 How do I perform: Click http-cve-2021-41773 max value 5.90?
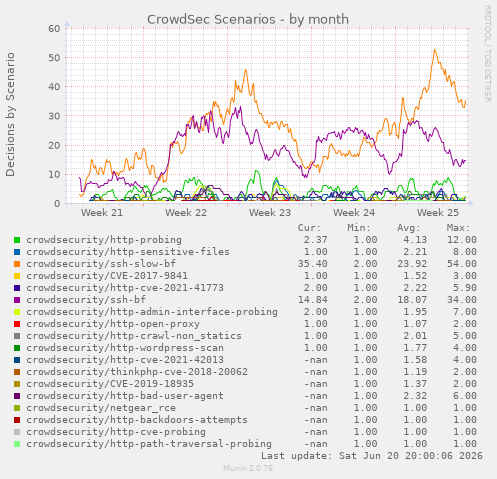click(465, 288)
